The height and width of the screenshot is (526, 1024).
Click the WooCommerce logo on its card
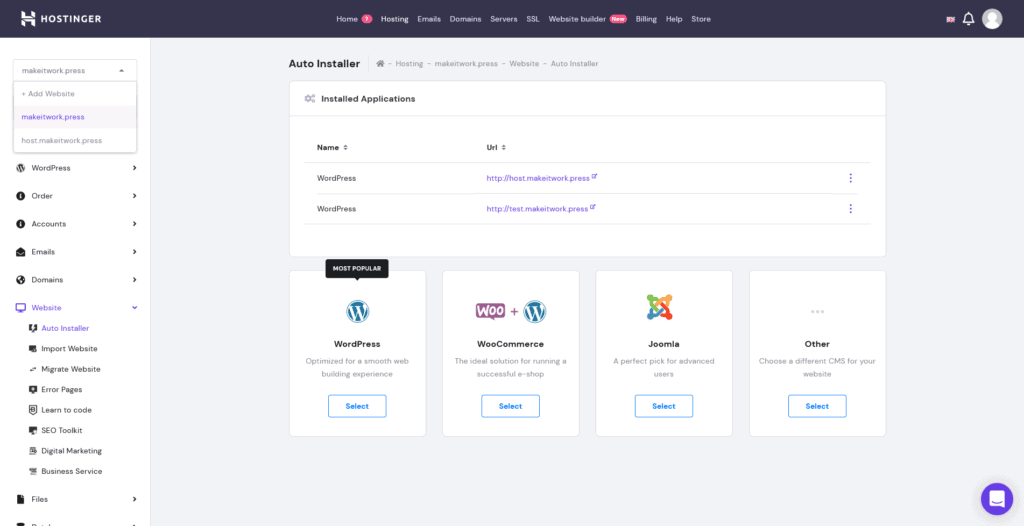click(x=511, y=312)
